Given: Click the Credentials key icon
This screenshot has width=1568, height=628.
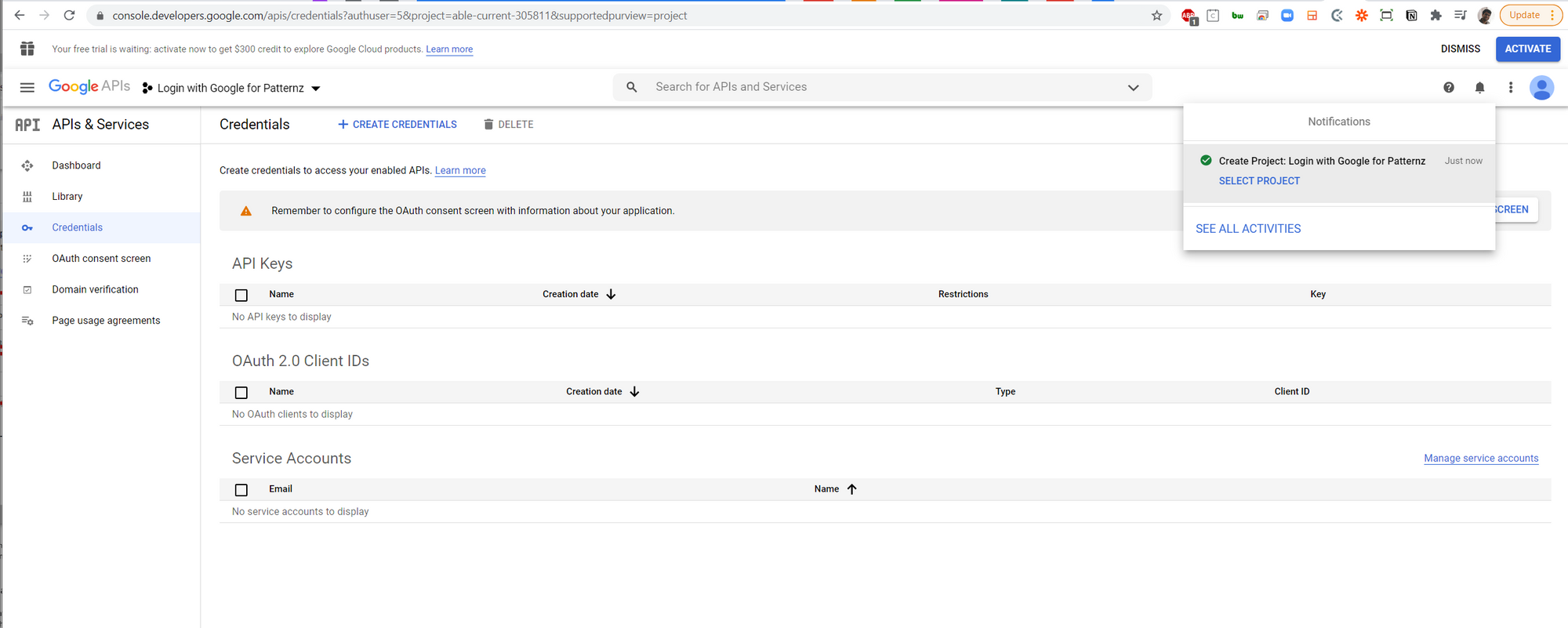Looking at the screenshot, I should (27, 227).
